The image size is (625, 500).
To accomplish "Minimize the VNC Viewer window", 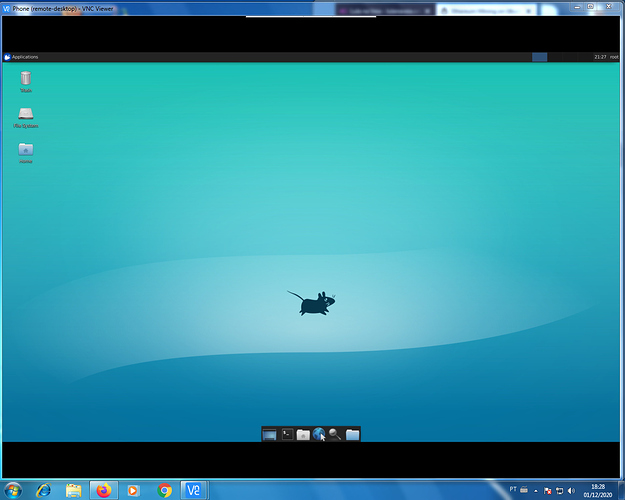I will 577,7.
